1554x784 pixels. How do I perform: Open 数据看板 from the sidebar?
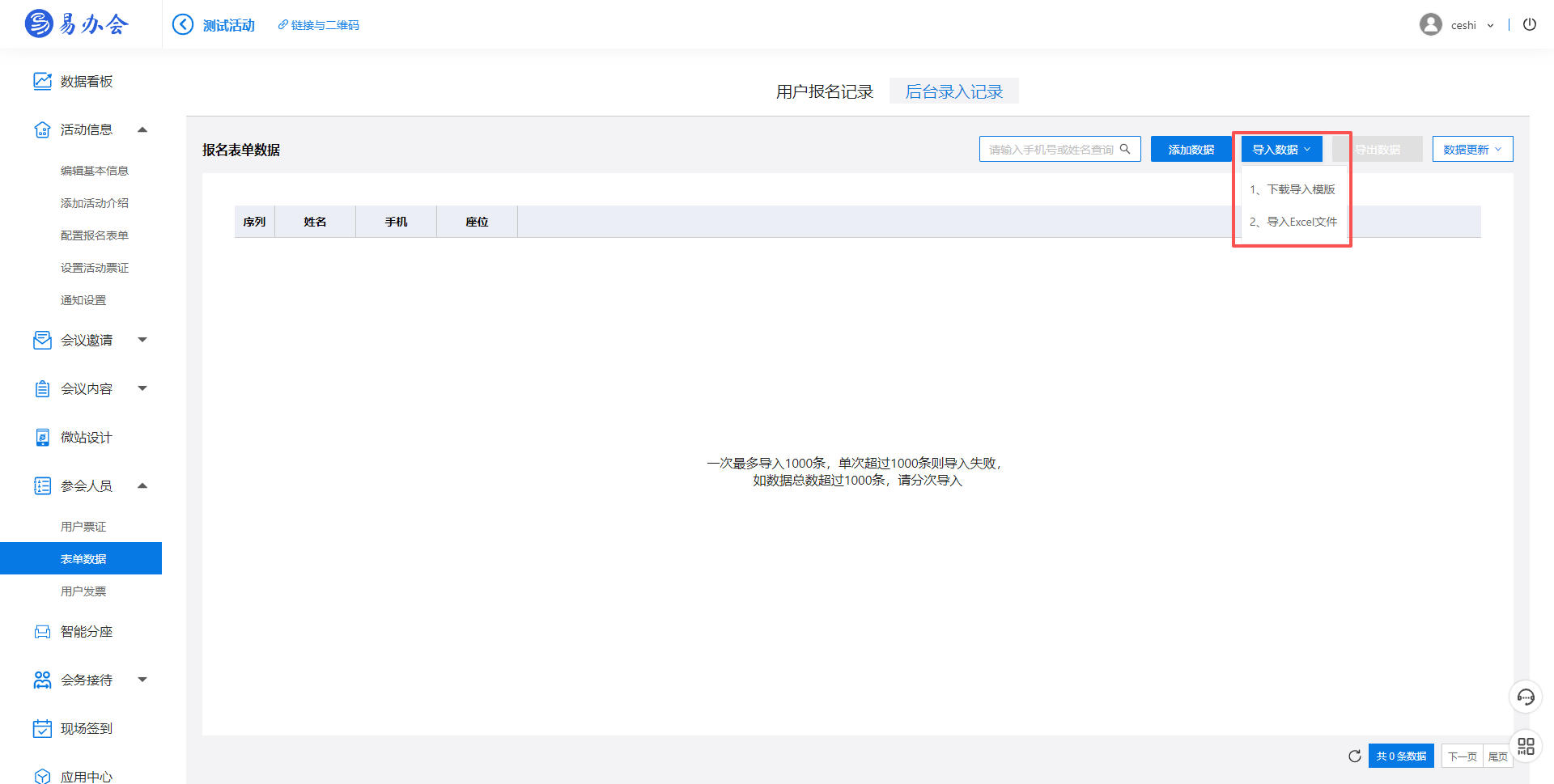[x=86, y=82]
